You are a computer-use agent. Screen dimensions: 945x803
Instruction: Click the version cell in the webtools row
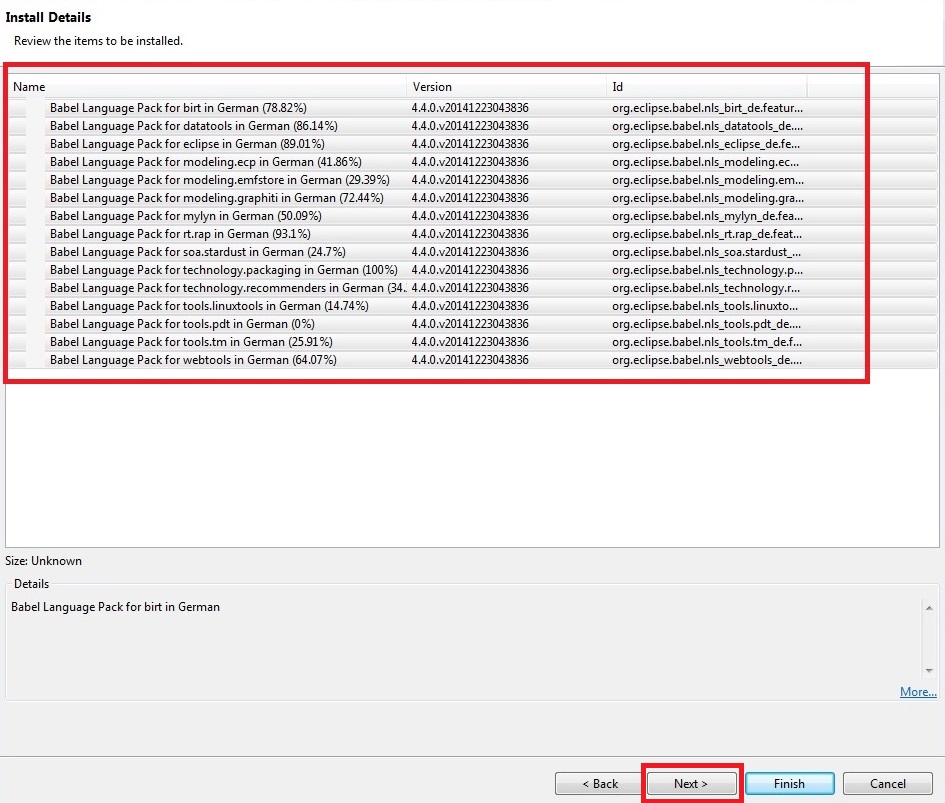coord(470,360)
